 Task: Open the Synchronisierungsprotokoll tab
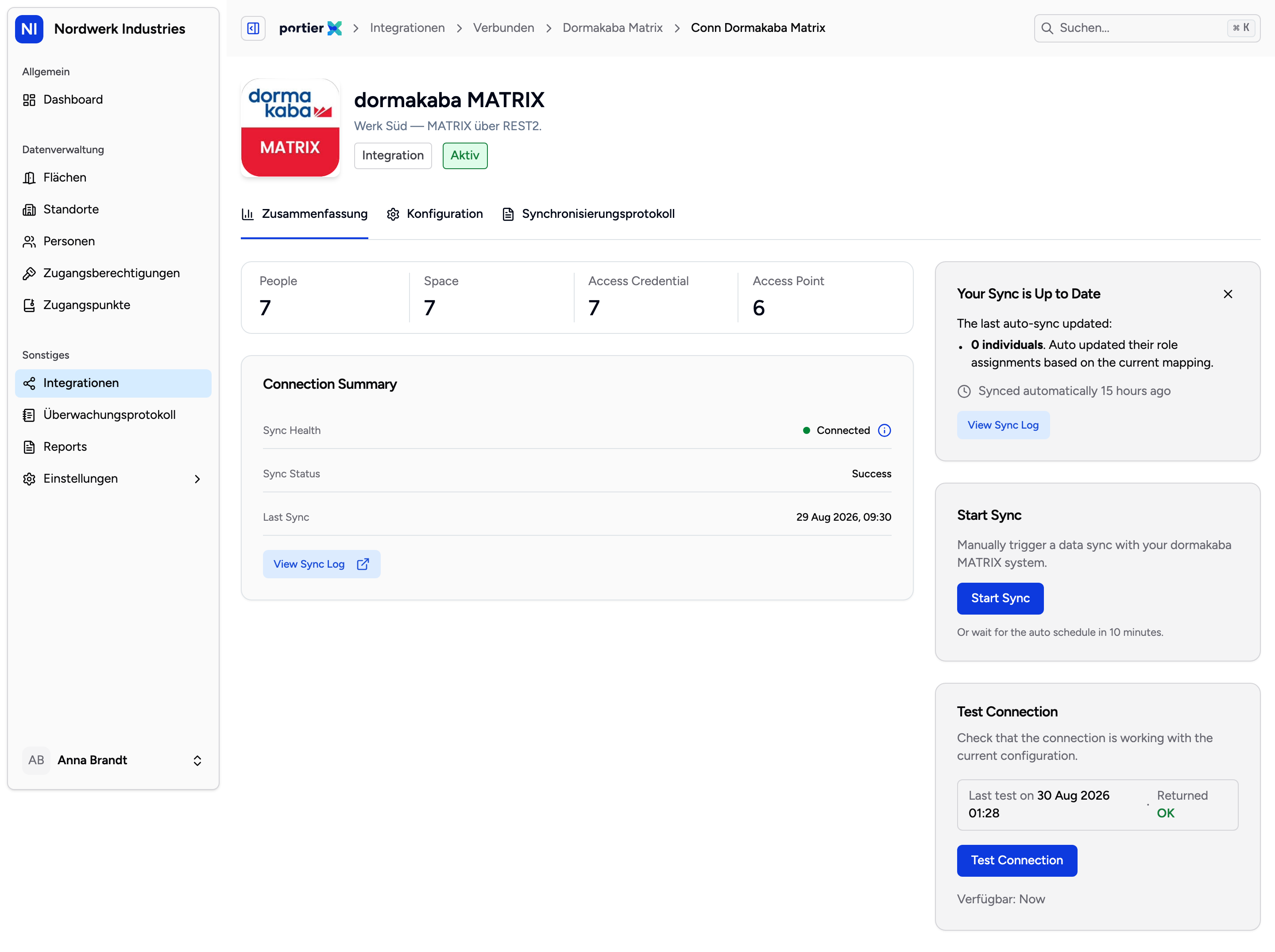point(588,214)
